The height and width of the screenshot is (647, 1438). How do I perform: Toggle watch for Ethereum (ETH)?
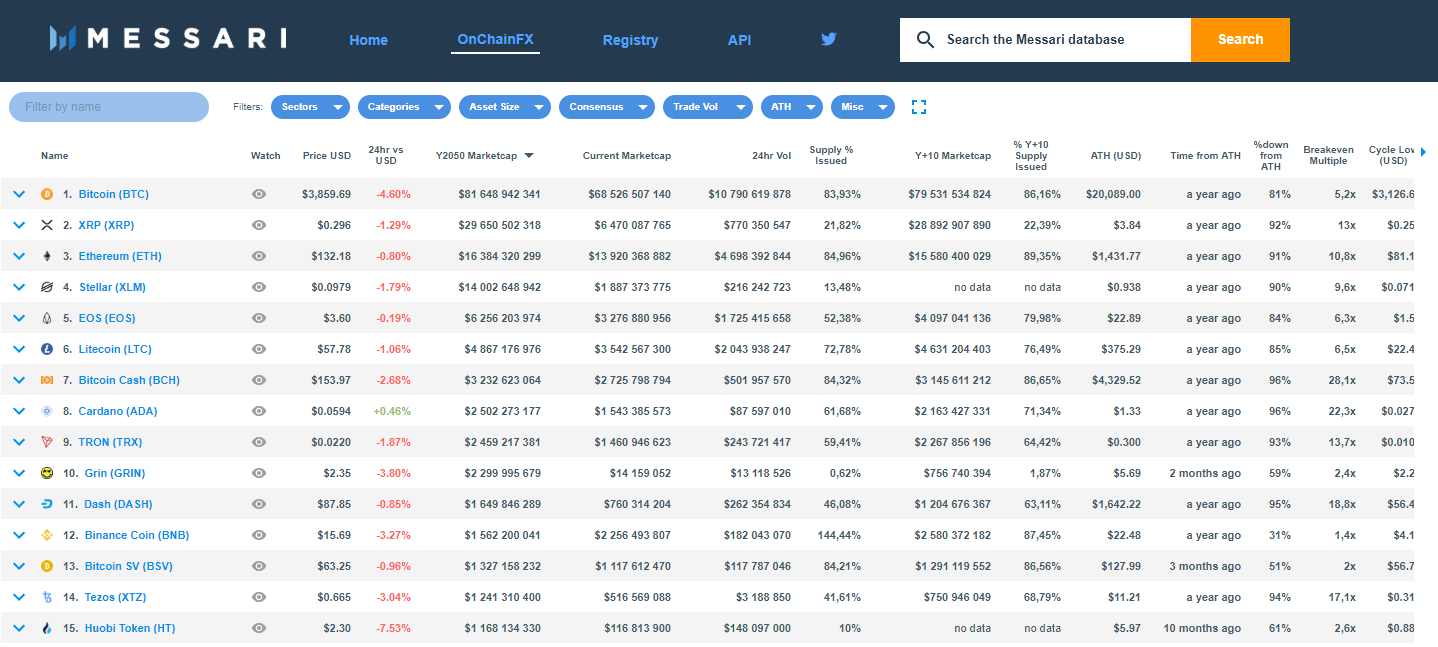[259, 256]
